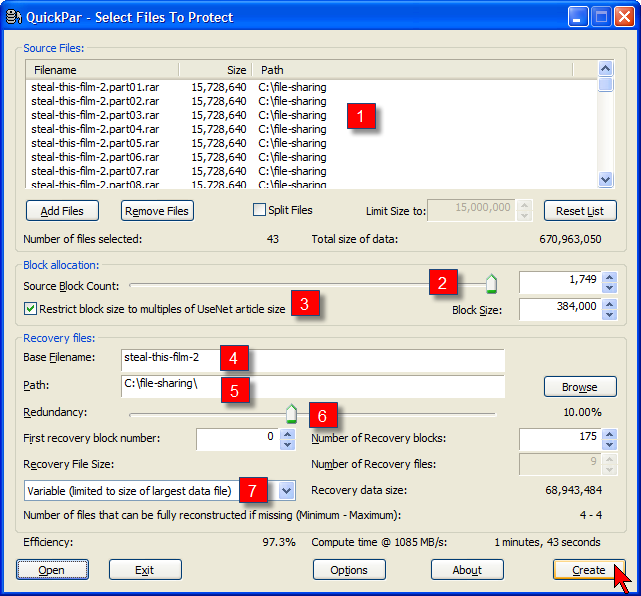Click the 670,963,050 total data size value
The width and height of the screenshot is (641, 596).
coord(570,239)
